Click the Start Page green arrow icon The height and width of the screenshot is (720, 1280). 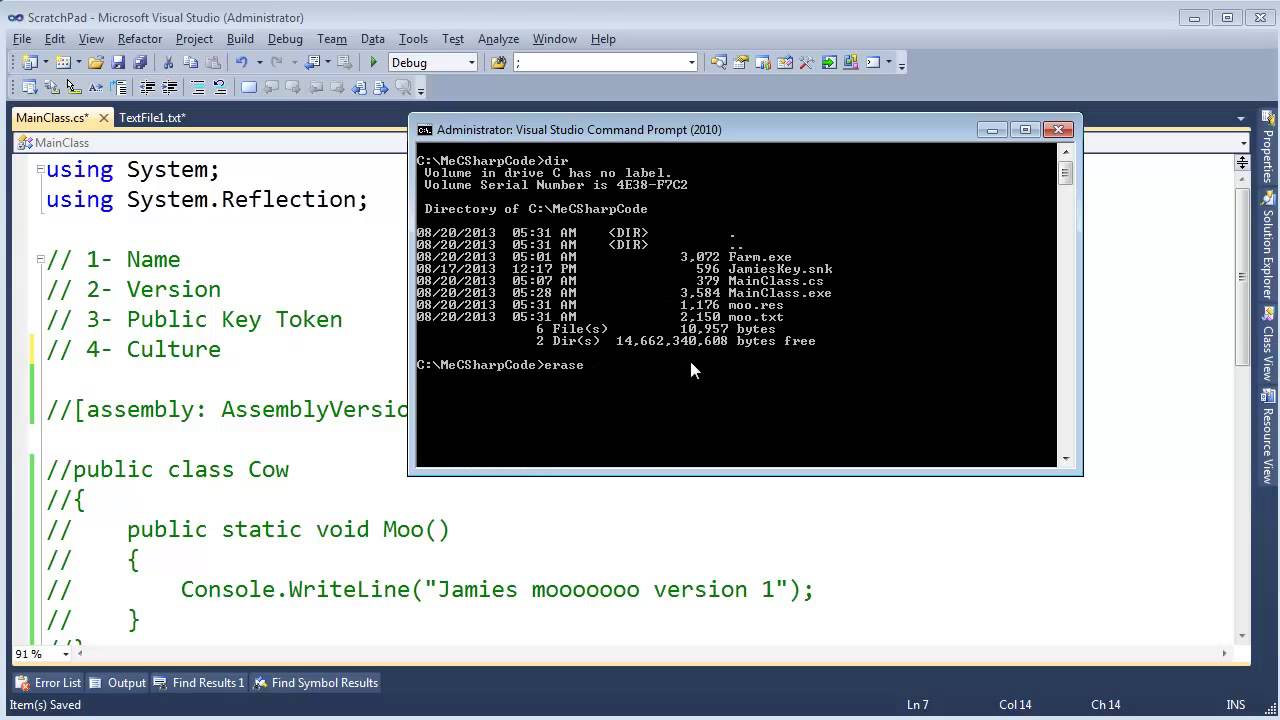(x=829, y=62)
